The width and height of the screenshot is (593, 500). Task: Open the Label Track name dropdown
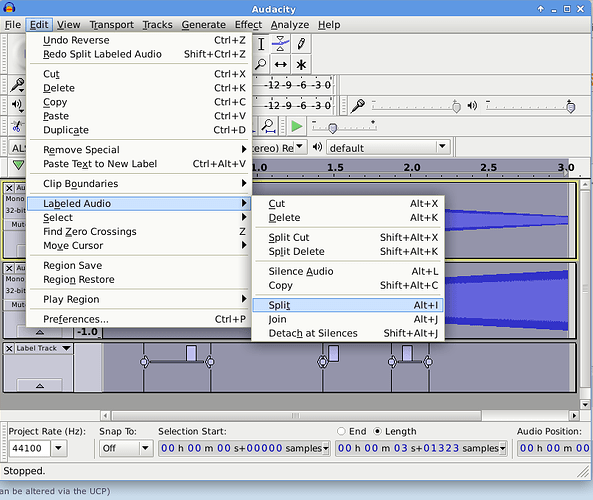(67, 348)
